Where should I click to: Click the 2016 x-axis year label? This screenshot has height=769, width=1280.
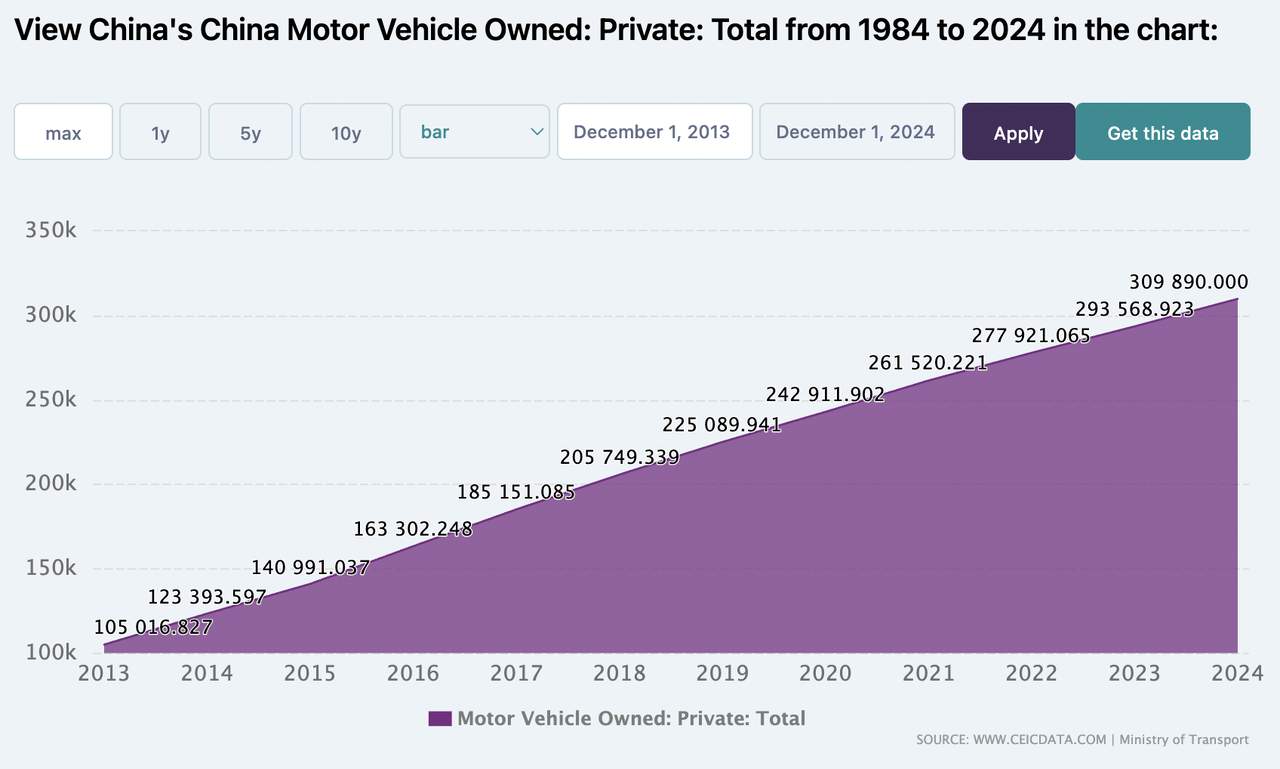pyautogui.click(x=413, y=673)
